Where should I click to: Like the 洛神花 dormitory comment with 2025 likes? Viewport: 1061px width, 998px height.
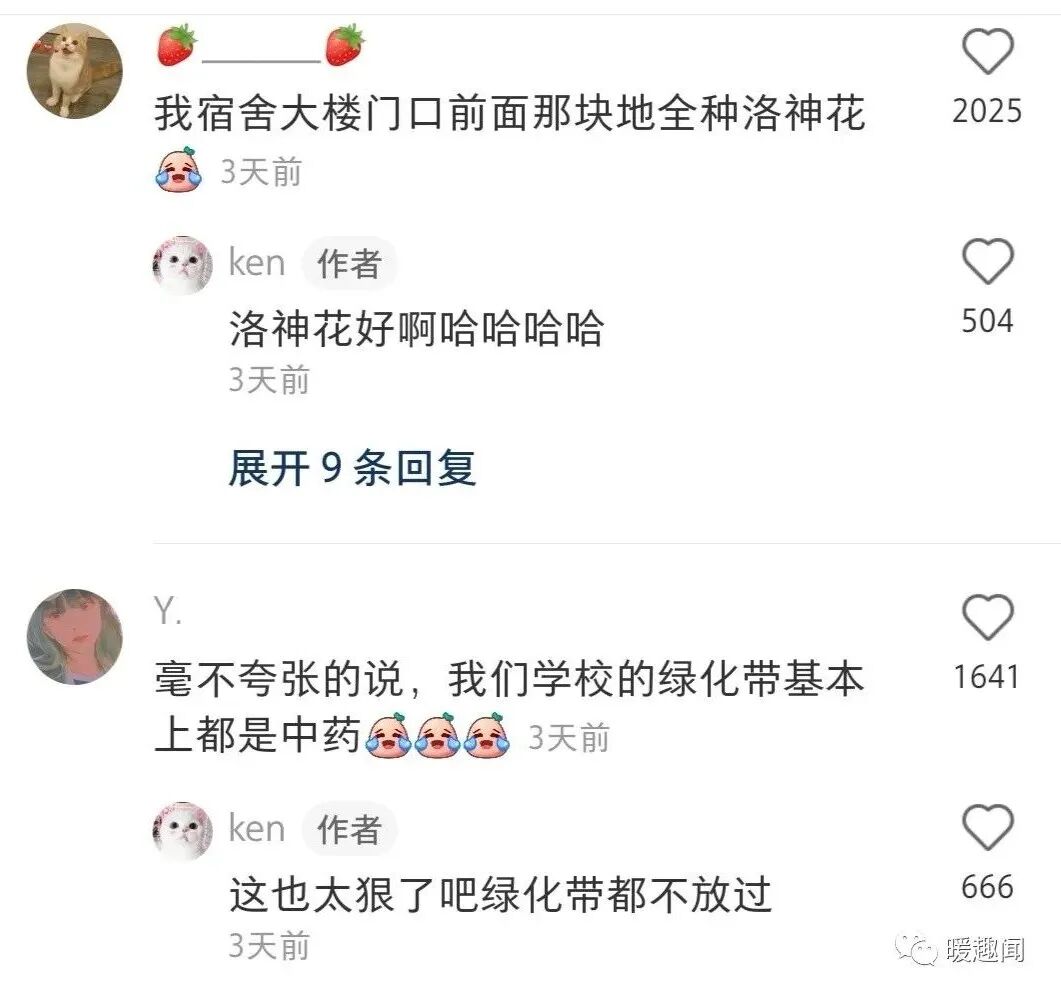point(987,51)
